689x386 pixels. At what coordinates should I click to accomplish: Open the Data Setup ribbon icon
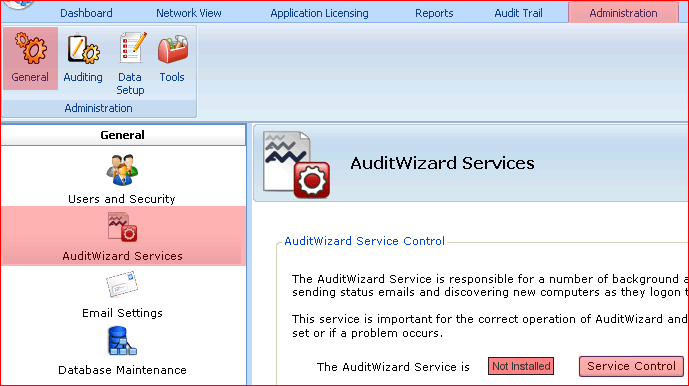pos(130,63)
